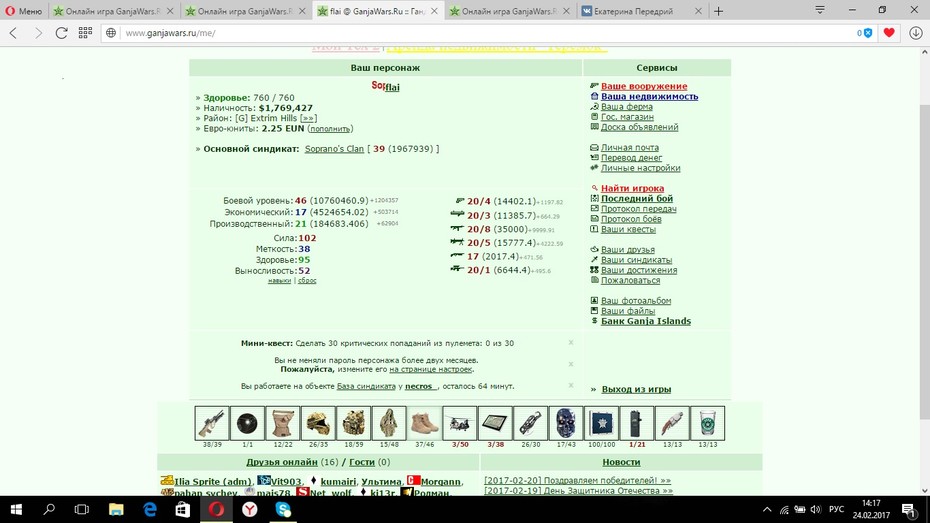Open File Explorer from taskbar
The image size is (930, 523).
116,509
